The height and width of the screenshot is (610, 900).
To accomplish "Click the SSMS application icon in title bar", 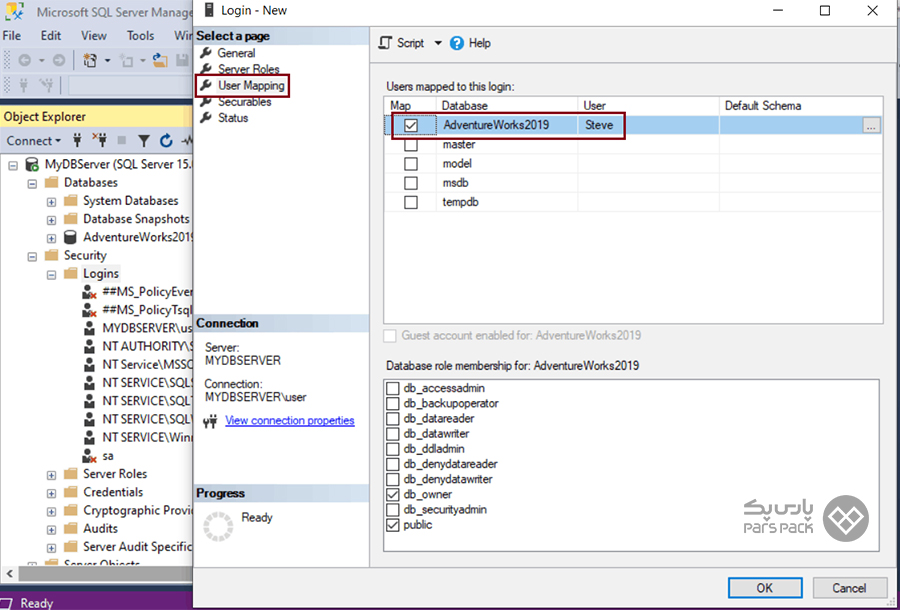I will pos(14,11).
